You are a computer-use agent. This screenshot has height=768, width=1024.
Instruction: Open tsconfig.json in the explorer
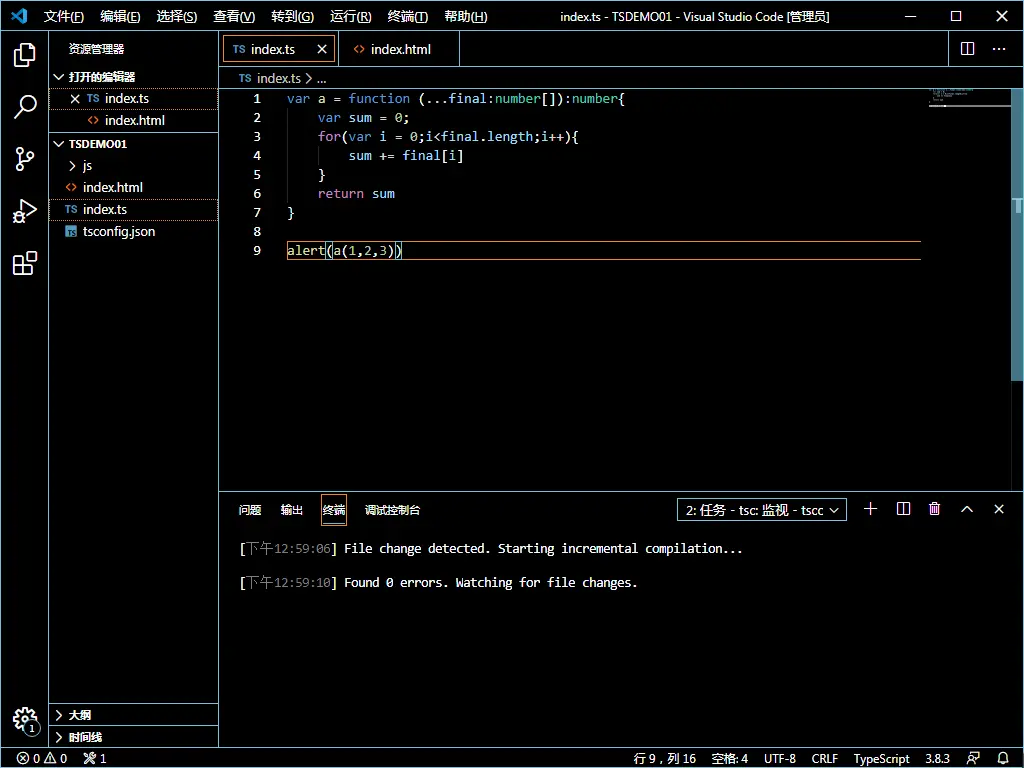click(x=134, y=232)
